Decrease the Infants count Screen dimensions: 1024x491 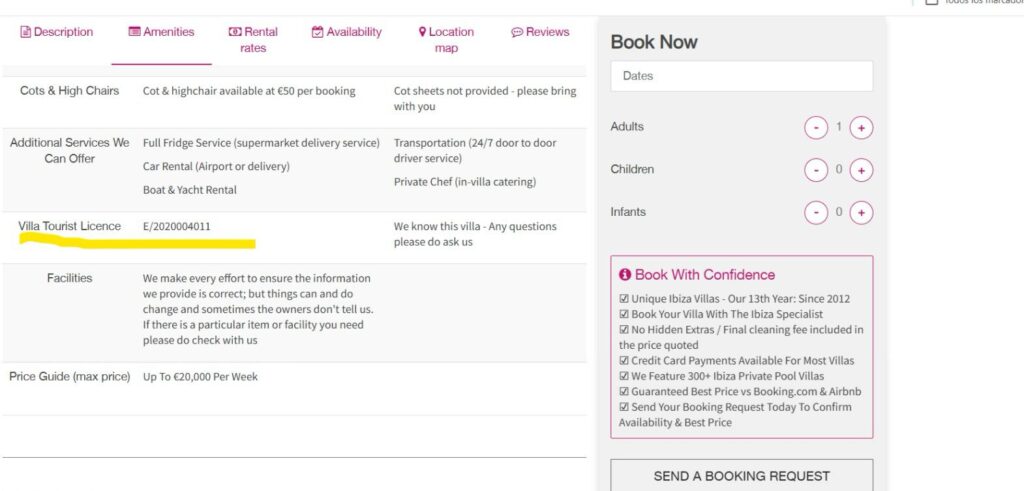click(x=816, y=212)
